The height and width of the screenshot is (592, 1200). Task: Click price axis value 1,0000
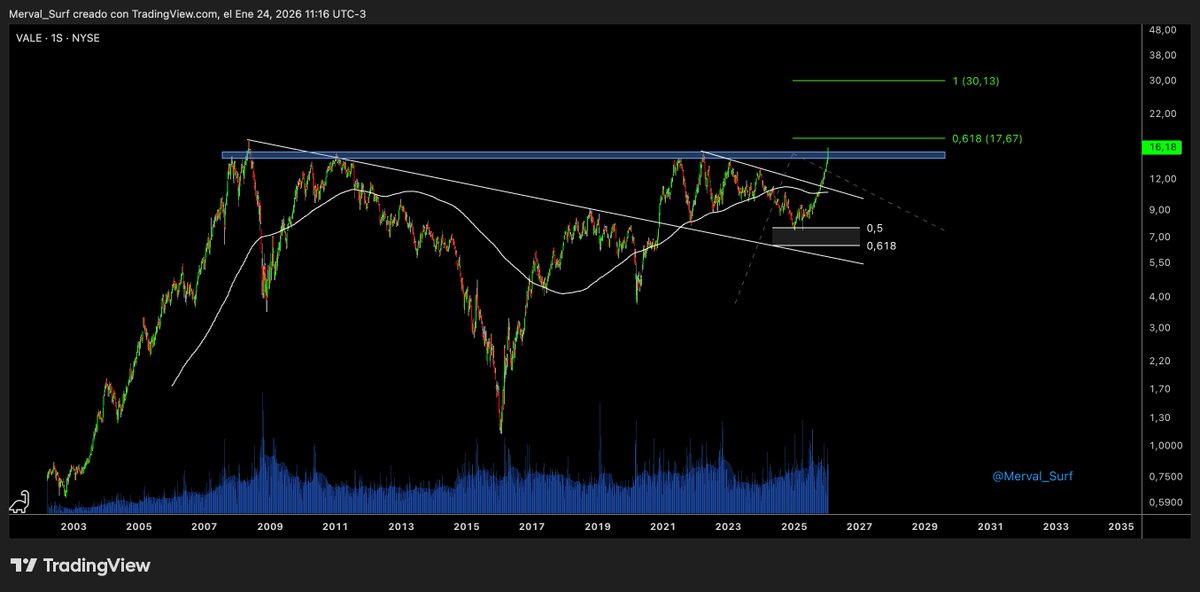(1164, 446)
